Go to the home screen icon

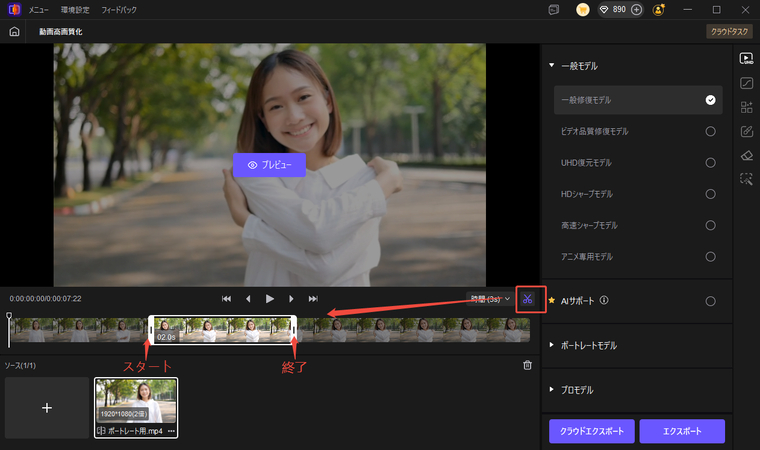click(14, 32)
